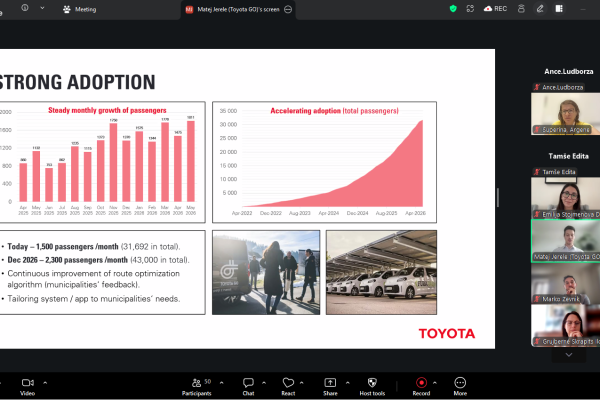Open the Participants panel

196,387
